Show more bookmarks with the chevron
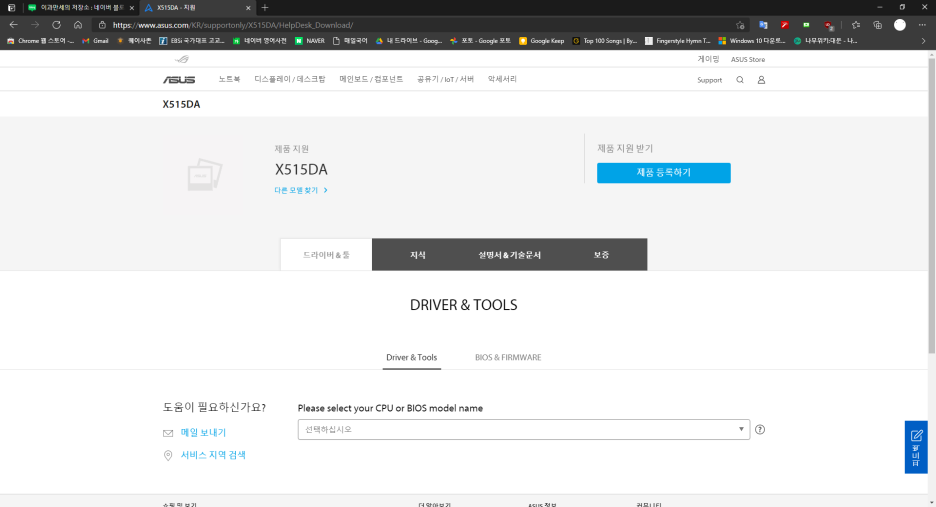The height and width of the screenshot is (507, 936). pyautogui.click(x=923, y=41)
